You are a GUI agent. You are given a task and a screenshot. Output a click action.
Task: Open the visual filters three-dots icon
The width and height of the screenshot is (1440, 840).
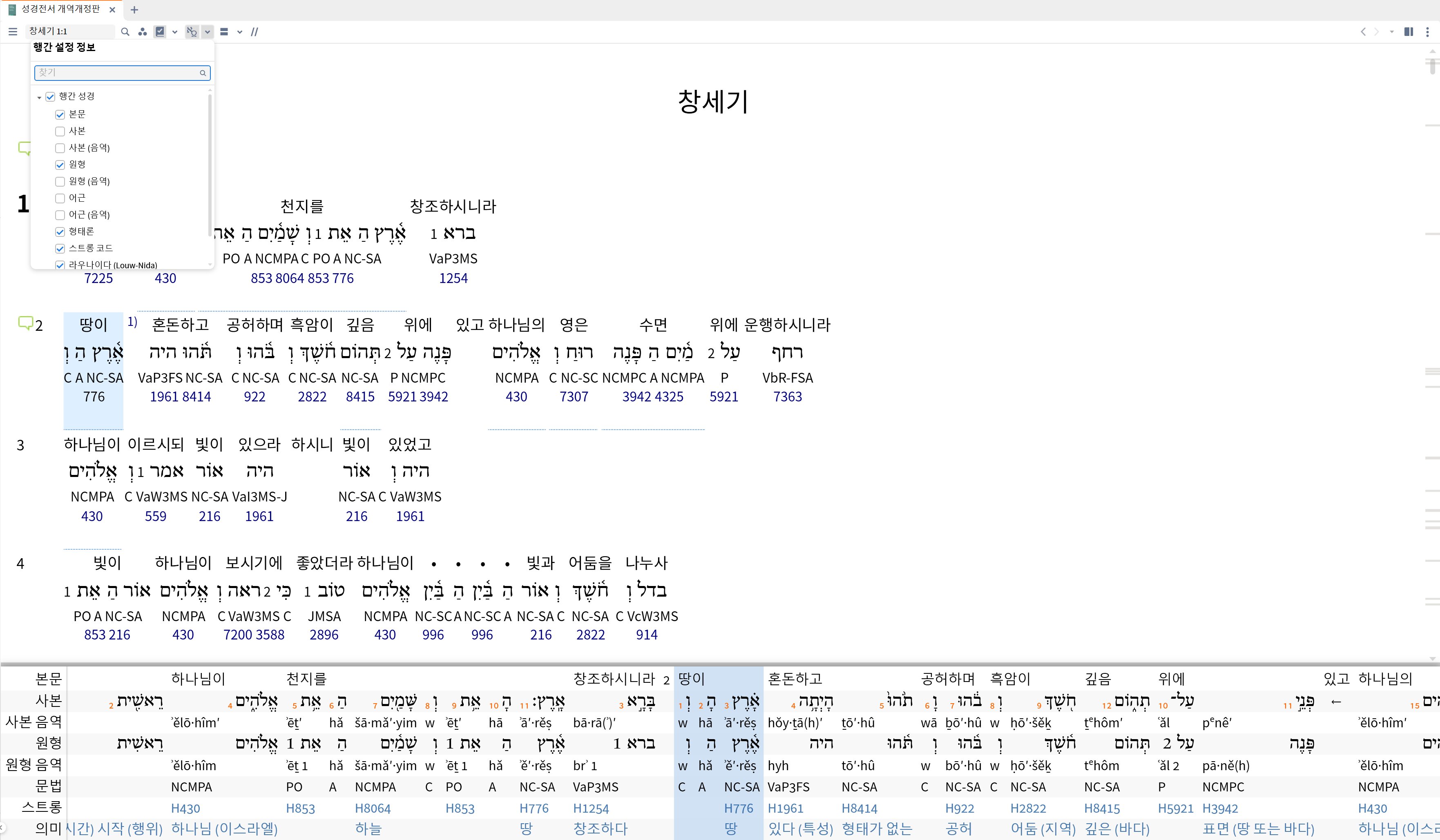tap(142, 31)
